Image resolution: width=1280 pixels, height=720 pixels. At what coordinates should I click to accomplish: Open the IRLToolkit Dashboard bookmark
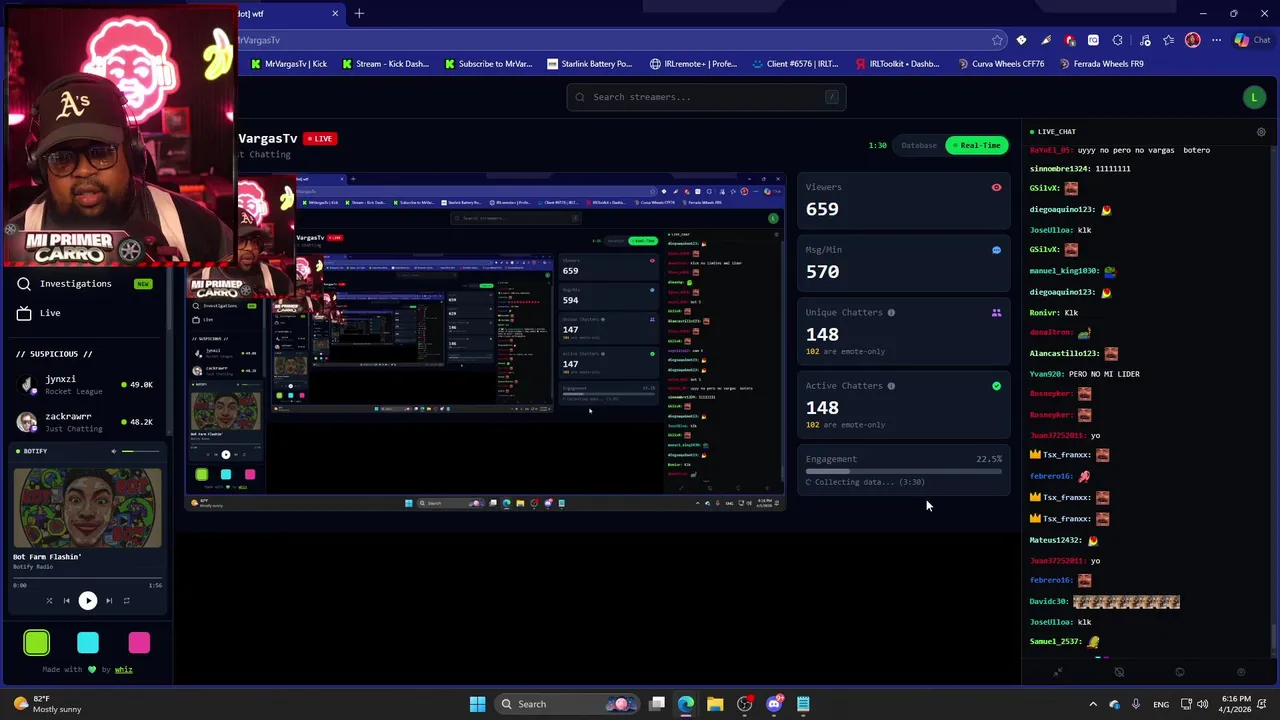click(898, 64)
